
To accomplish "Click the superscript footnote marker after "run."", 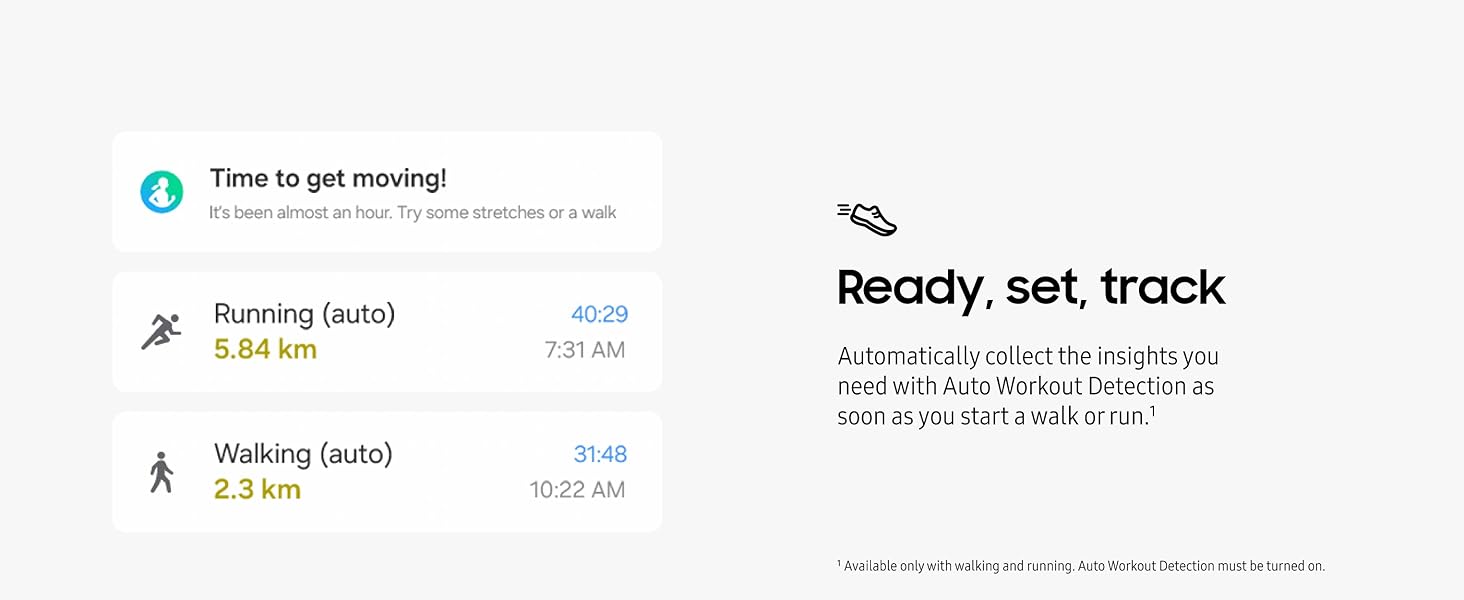I will [1152, 409].
